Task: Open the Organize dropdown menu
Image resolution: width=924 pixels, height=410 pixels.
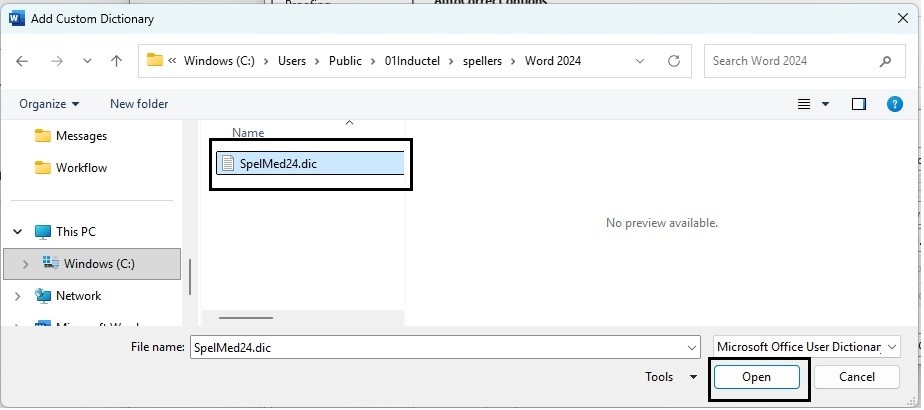Action: click(x=49, y=104)
